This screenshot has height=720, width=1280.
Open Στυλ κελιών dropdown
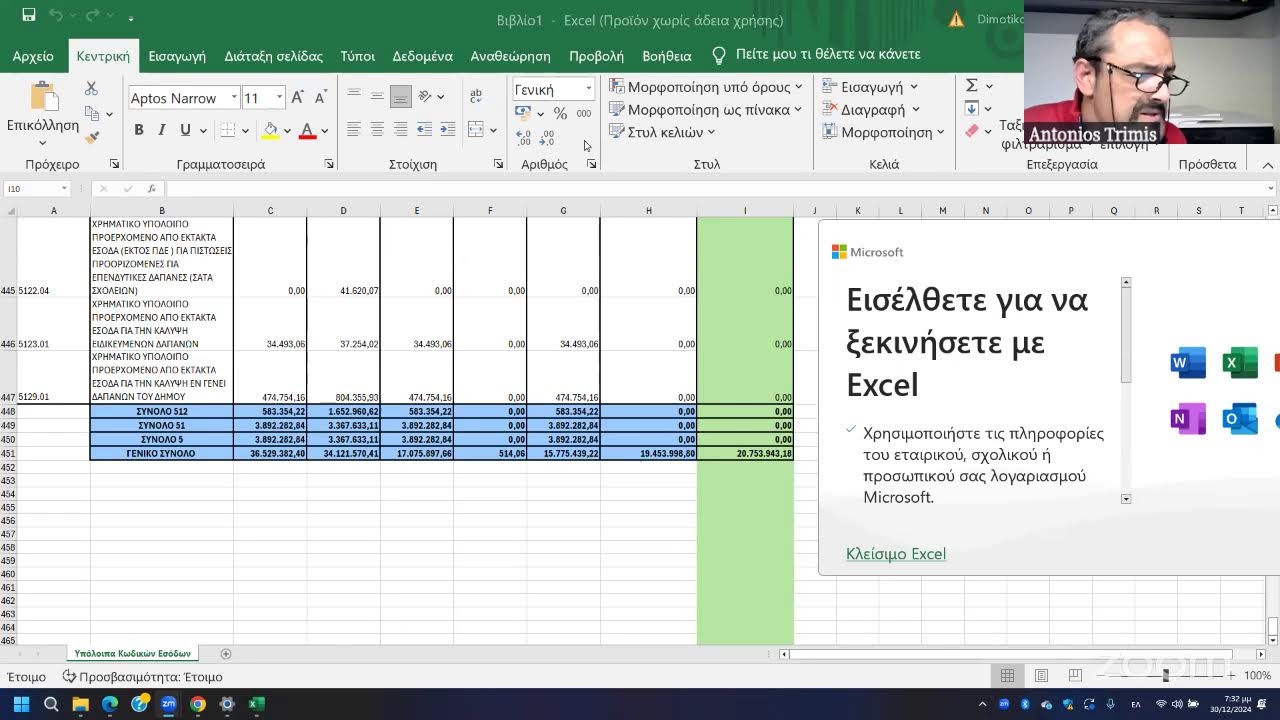pos(662,132)
